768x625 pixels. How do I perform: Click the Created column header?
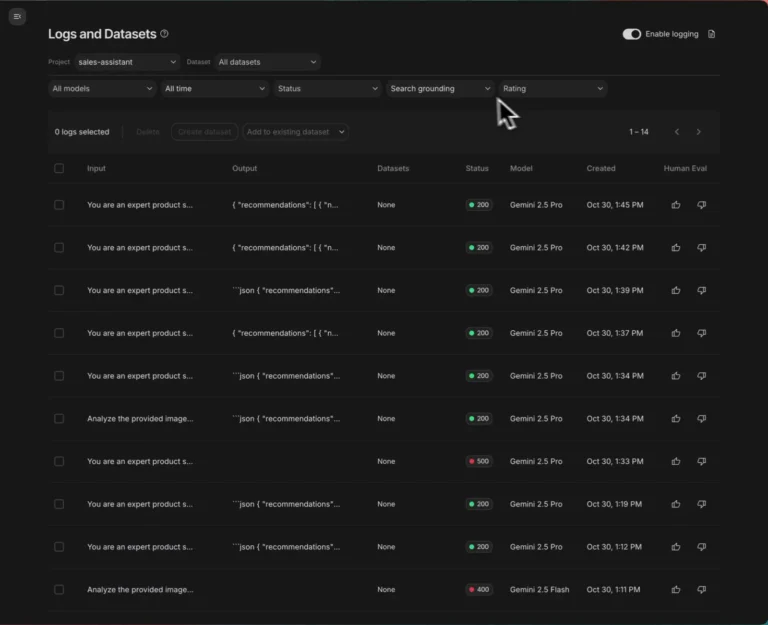601,168
